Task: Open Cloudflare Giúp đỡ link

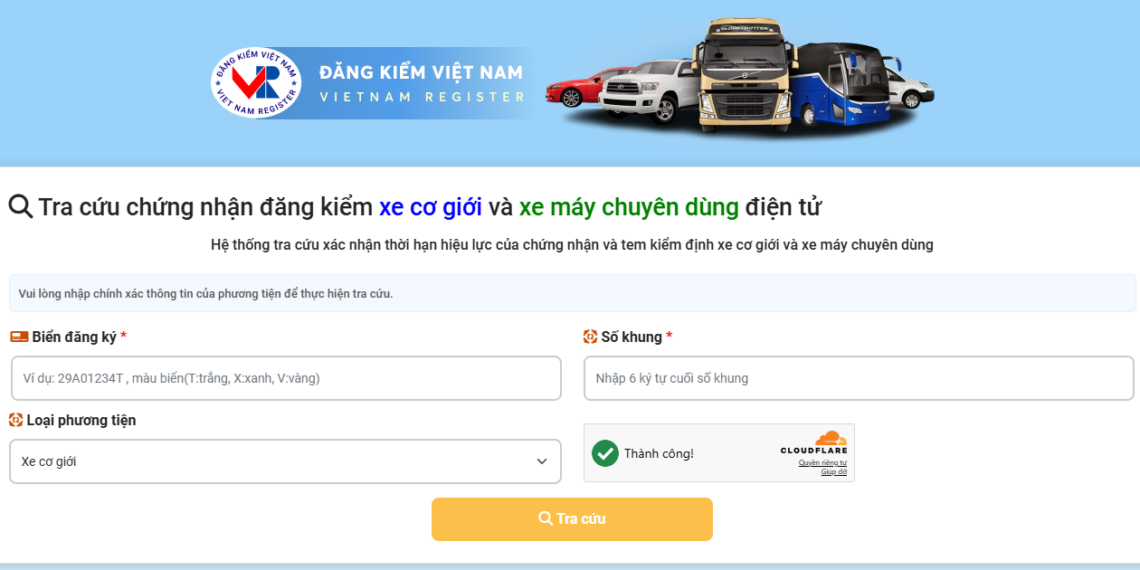Action: tap(834, 472)
